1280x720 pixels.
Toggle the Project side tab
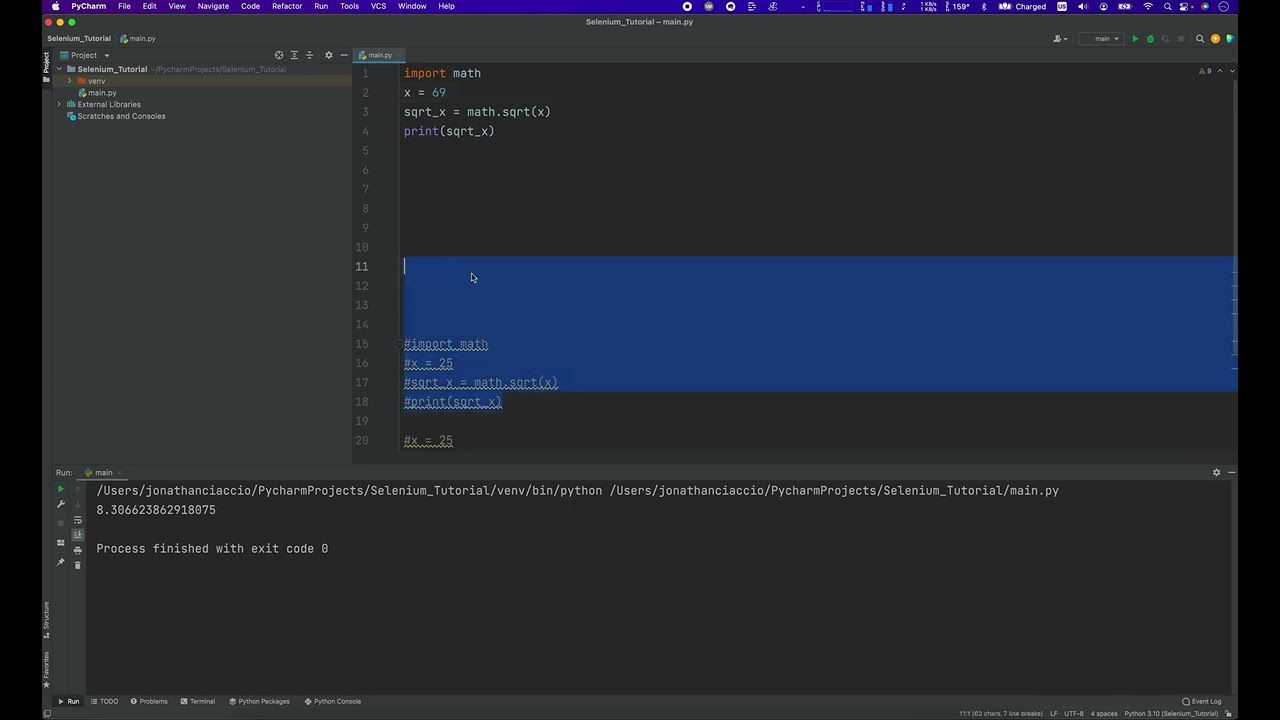pos(46,67)
